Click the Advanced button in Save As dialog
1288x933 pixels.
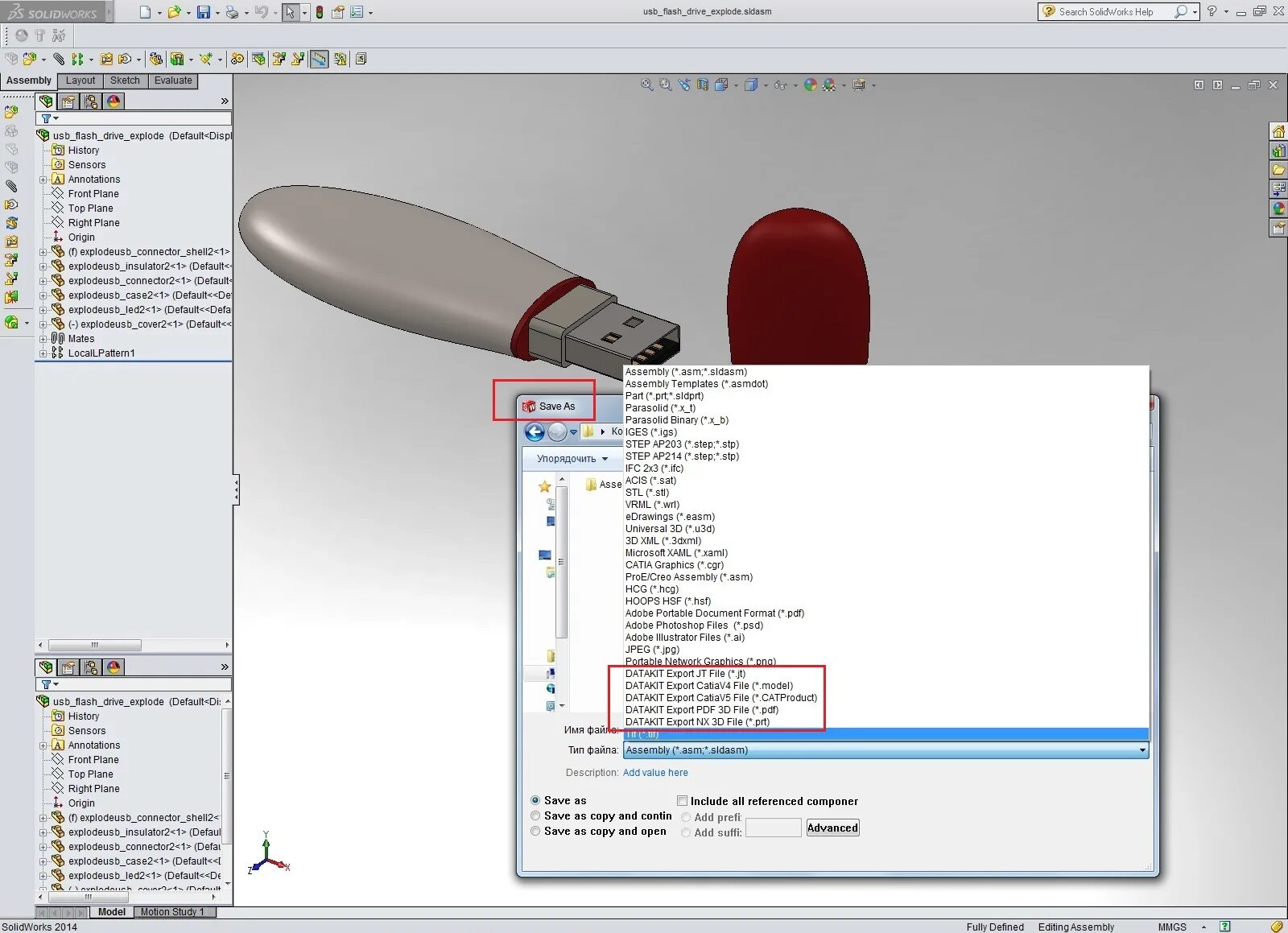click(832, 828)
